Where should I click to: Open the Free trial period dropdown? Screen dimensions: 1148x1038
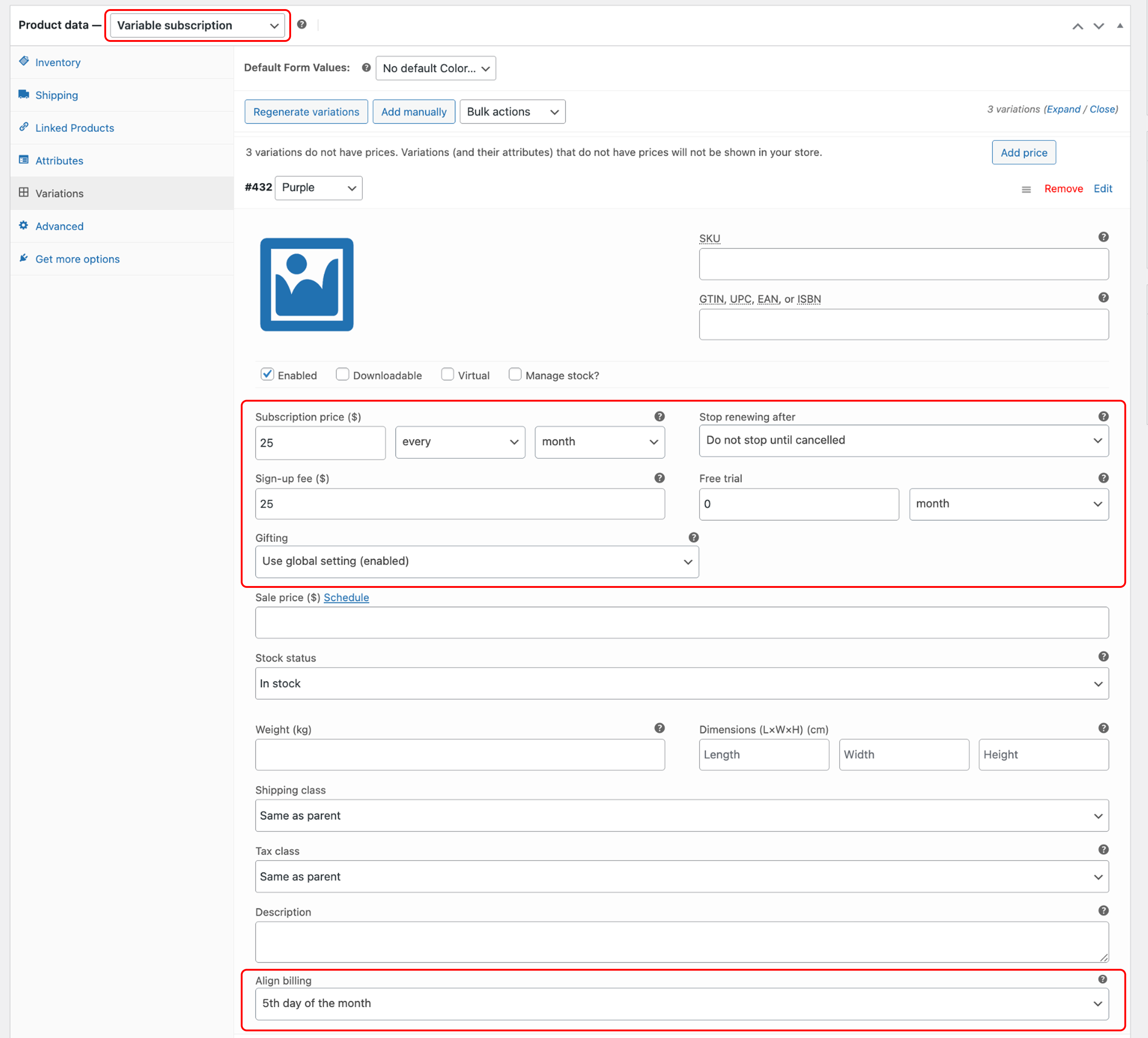(1009, 504)
